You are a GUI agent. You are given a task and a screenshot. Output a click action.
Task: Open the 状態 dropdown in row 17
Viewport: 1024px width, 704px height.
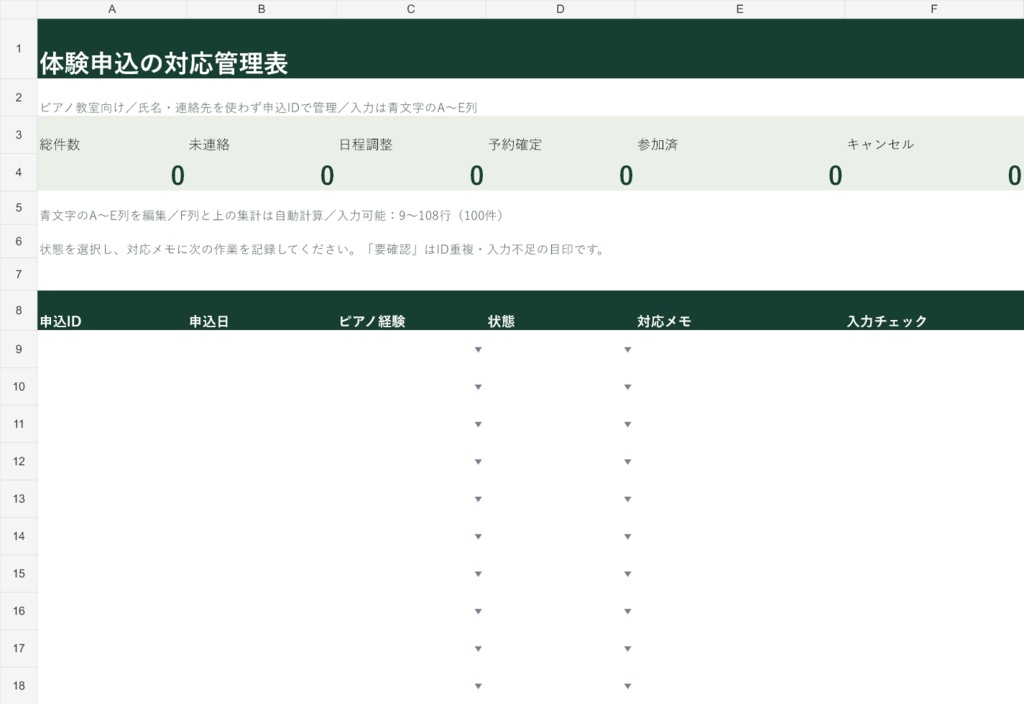tap(628, 648)
